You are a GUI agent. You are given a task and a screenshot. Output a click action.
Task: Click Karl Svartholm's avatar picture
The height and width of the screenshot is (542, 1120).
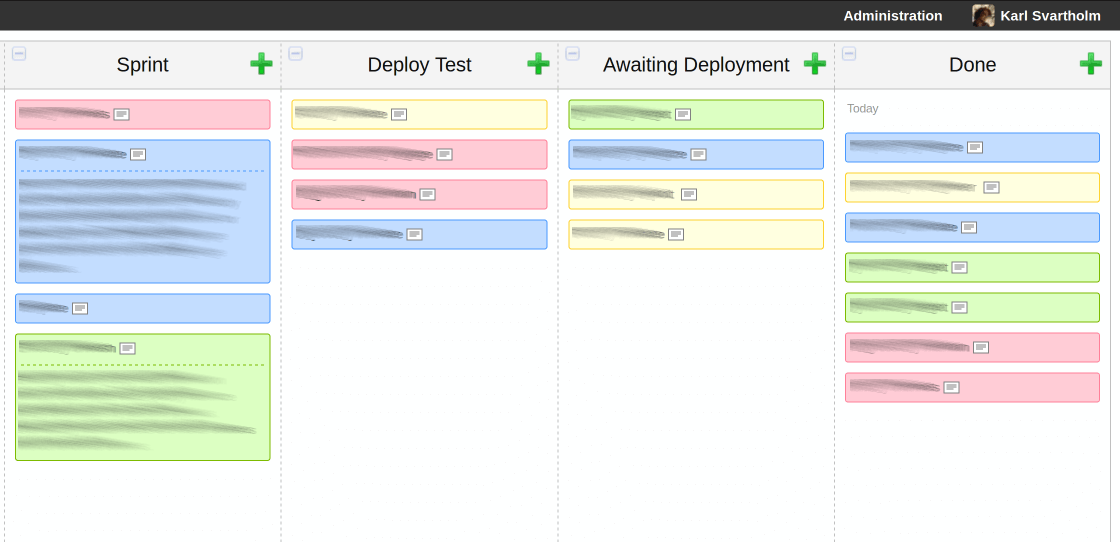983,16
